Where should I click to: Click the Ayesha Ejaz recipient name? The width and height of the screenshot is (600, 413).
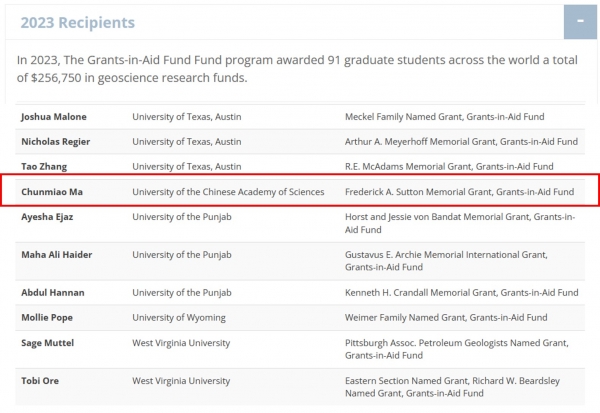47,217
